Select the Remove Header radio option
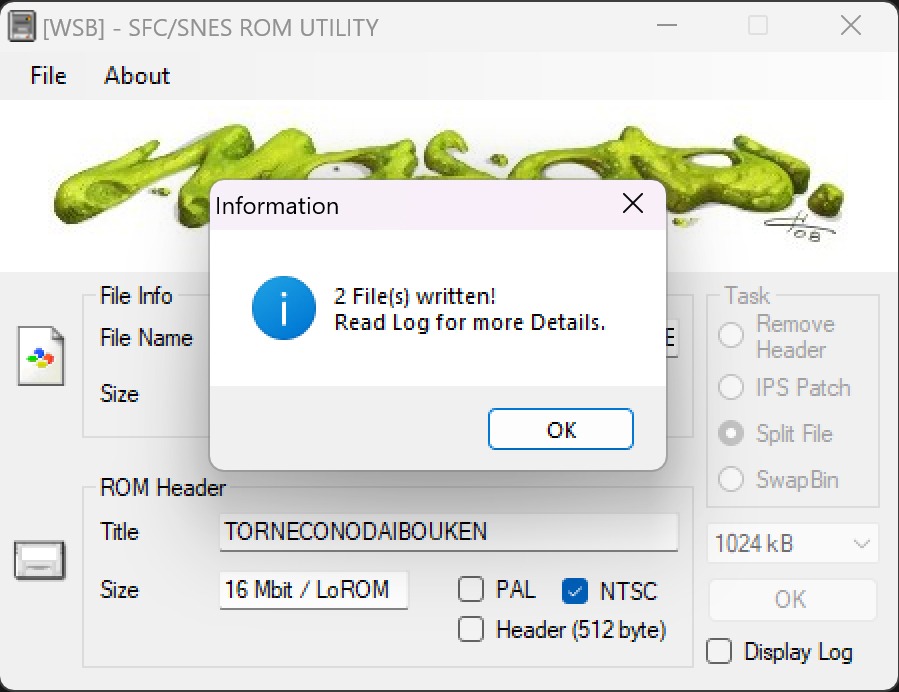The height and width of the screenshot is (692, 899). [x=731, y=336]
